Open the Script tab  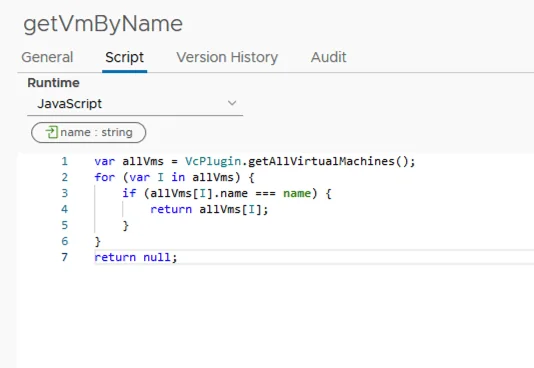(x=124, y=57)
